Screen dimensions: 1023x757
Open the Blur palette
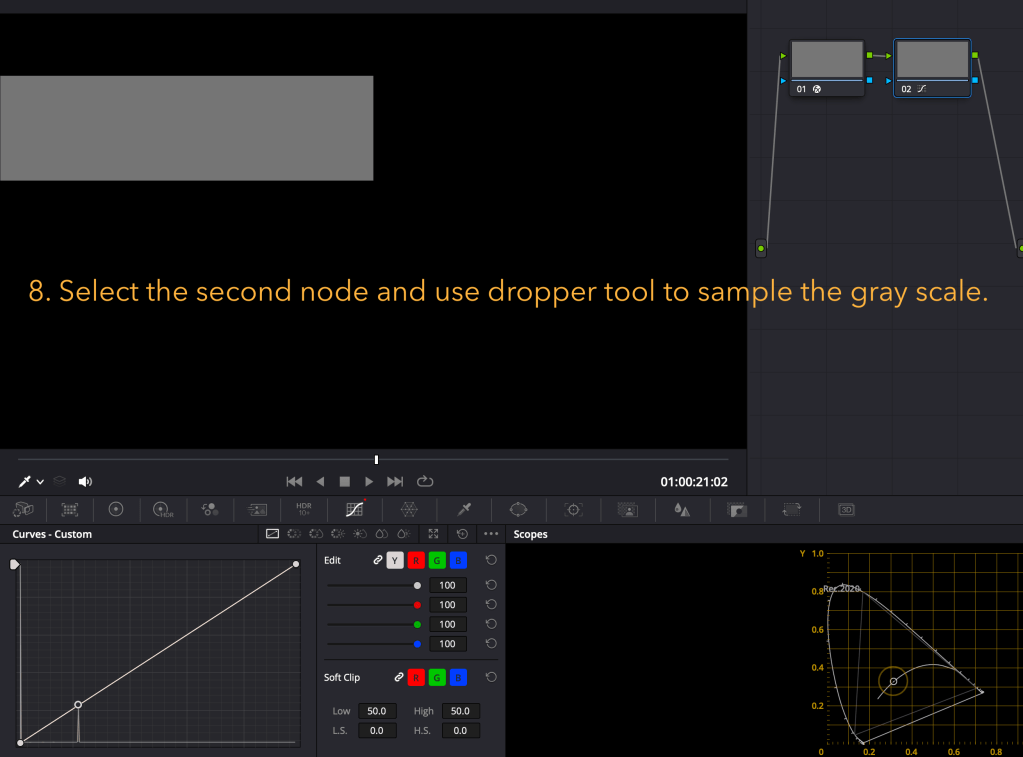tap(680, 510)
